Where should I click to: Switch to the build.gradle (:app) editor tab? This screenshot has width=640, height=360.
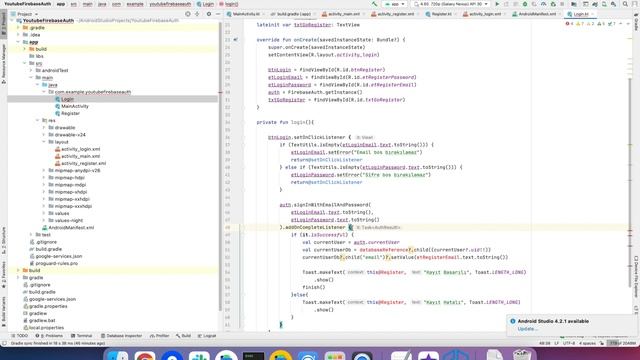click(293, 14)
